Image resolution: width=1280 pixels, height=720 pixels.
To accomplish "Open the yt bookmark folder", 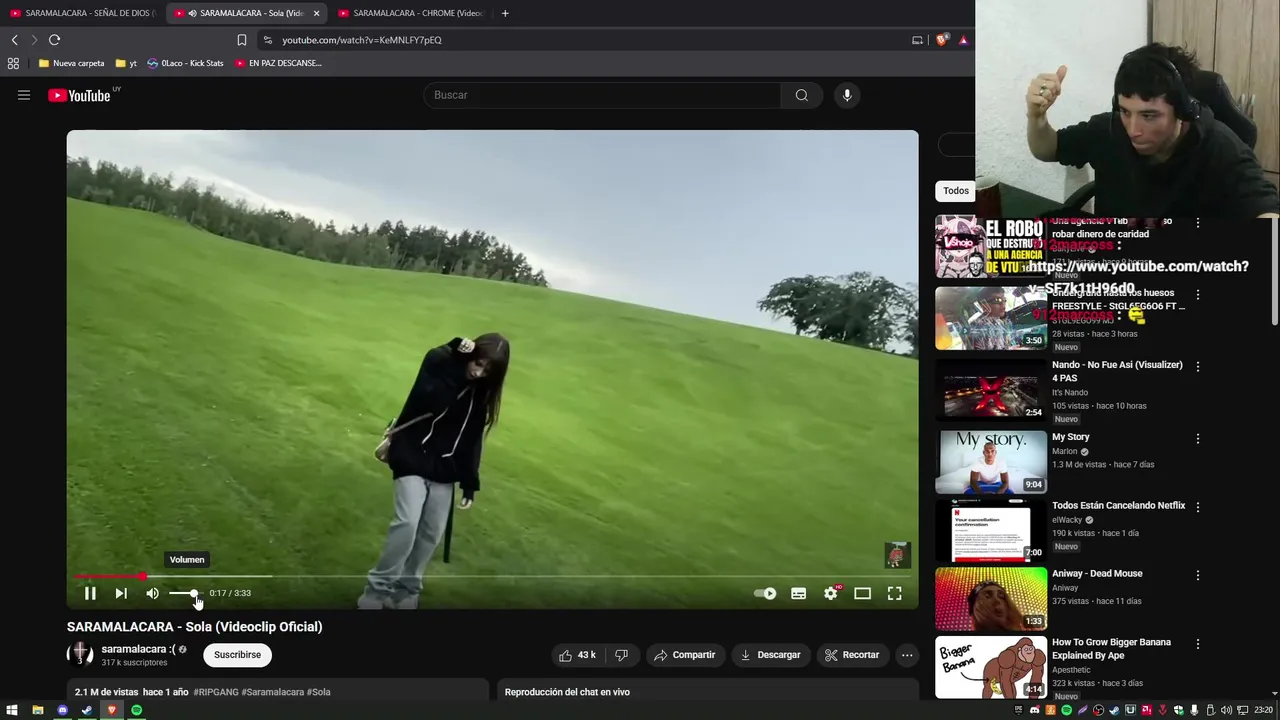I will (x=126, y=63).
